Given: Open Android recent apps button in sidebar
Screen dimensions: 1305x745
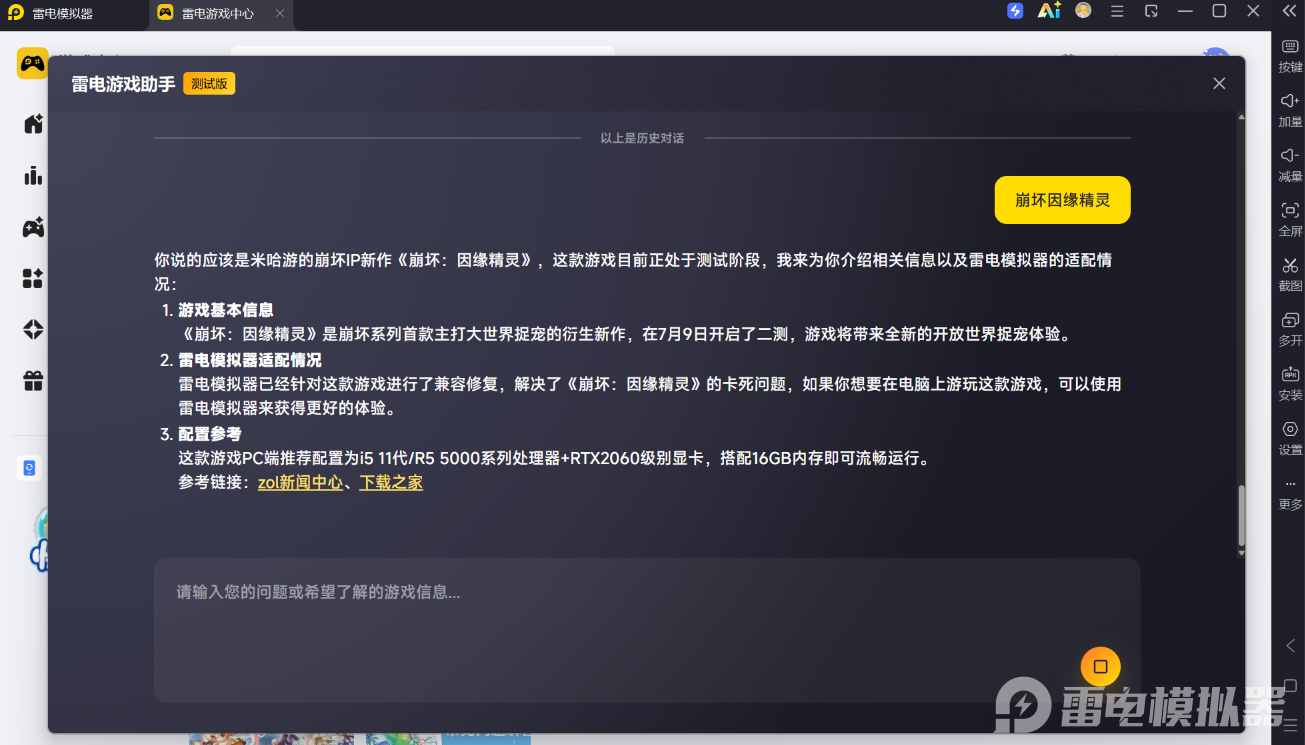Looking at the screenshot, I should (1290, 724).
